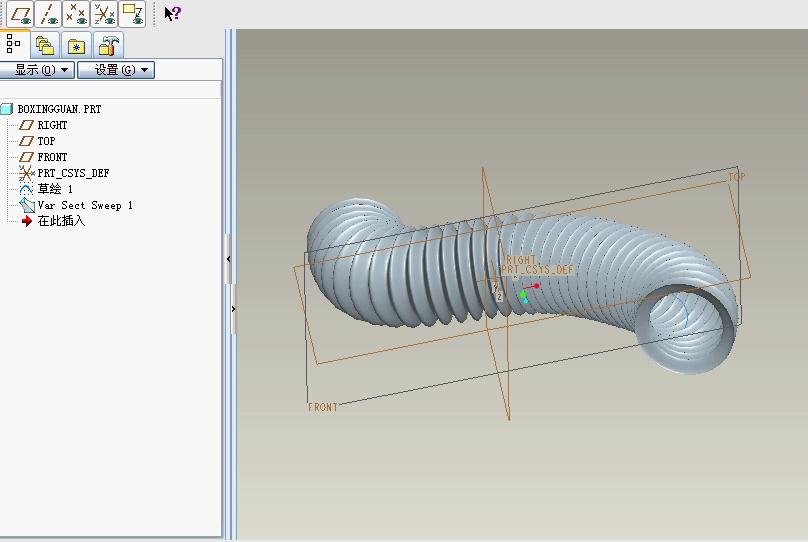Image resolution: width=808 pixels, height=542 pixels.
Task: Open the 显示 dropdown menu
Action: click(x=37, y=70)
